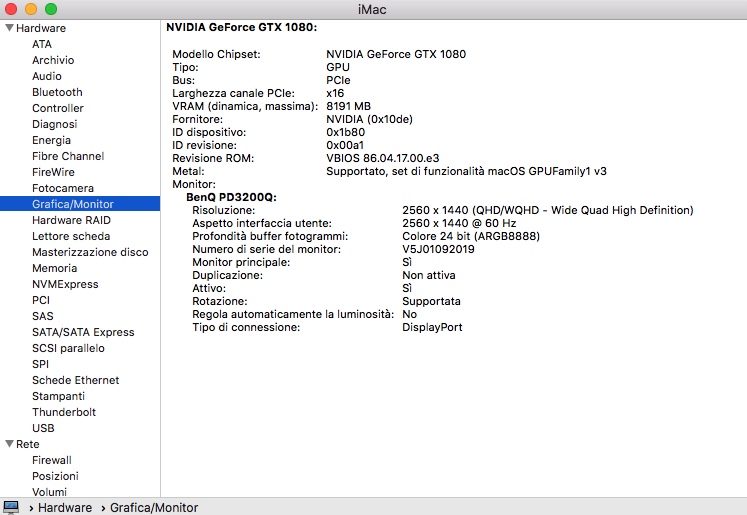Screen dimensions: 747x515
Task: Click Hardware in the bottom path bar
Action: click(x=65, y=508)
